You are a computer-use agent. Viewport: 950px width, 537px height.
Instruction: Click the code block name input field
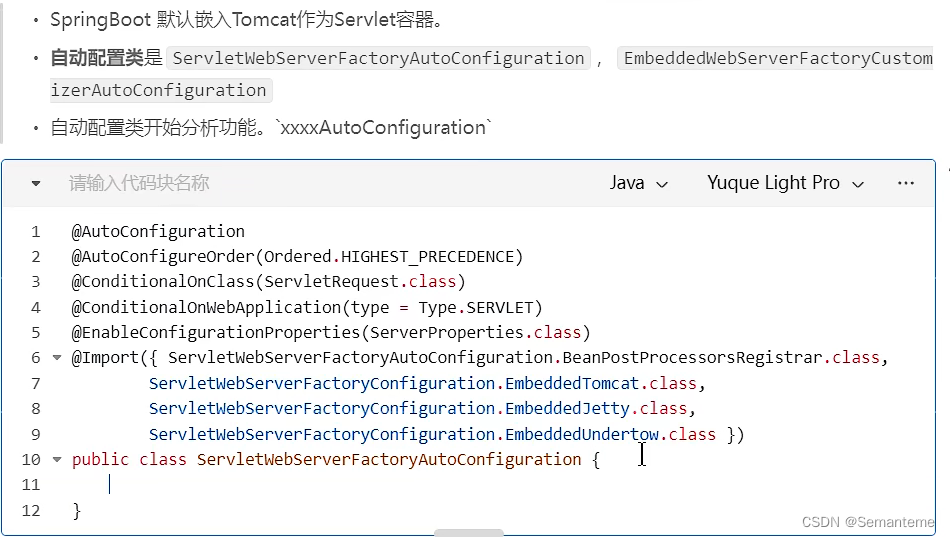(139, 183)
